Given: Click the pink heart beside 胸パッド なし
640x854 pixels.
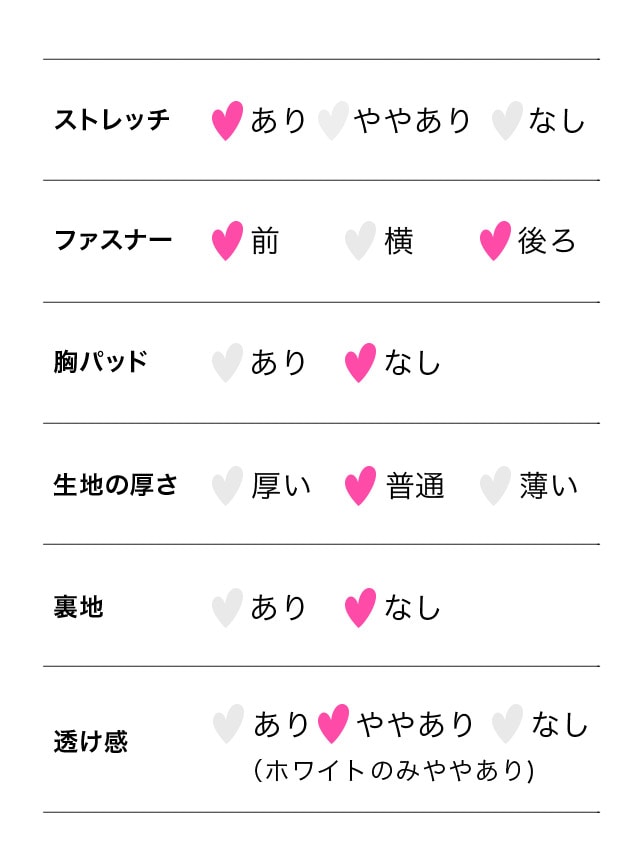Looking at the screenshot, I should point(360,363).
